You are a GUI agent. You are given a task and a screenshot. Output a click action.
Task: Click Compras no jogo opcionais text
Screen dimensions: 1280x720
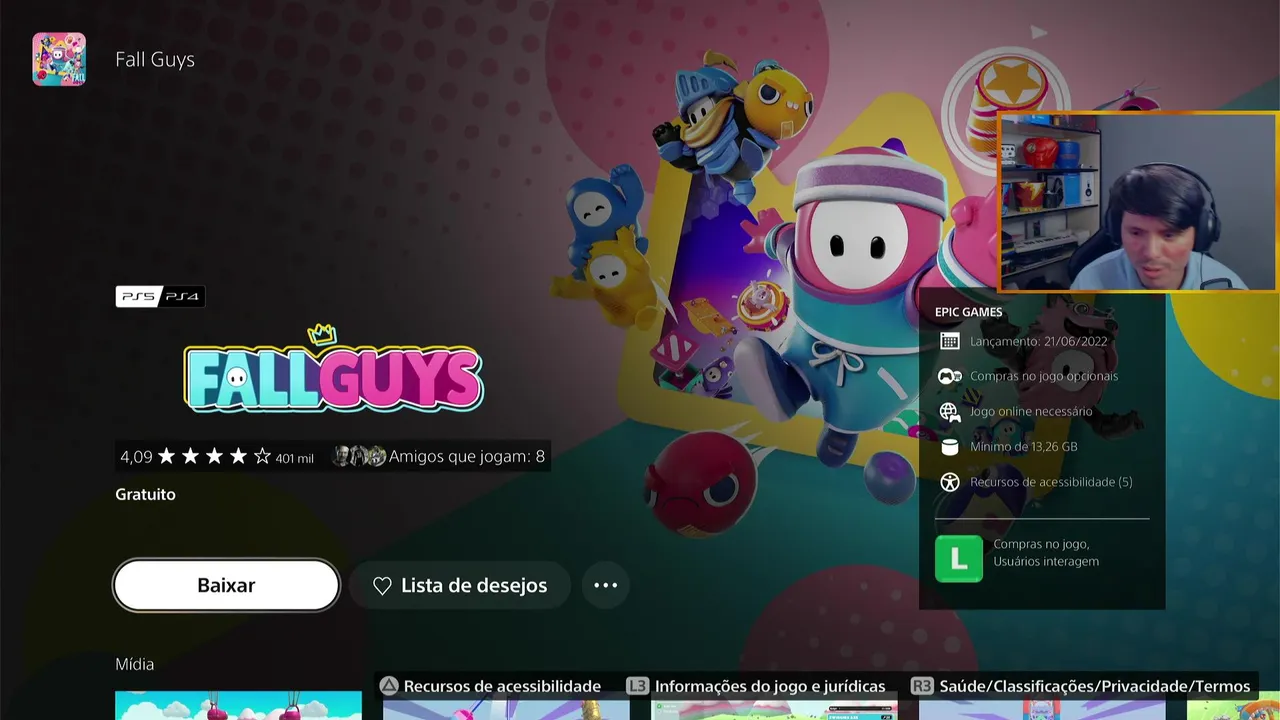tap(1044, 376)
